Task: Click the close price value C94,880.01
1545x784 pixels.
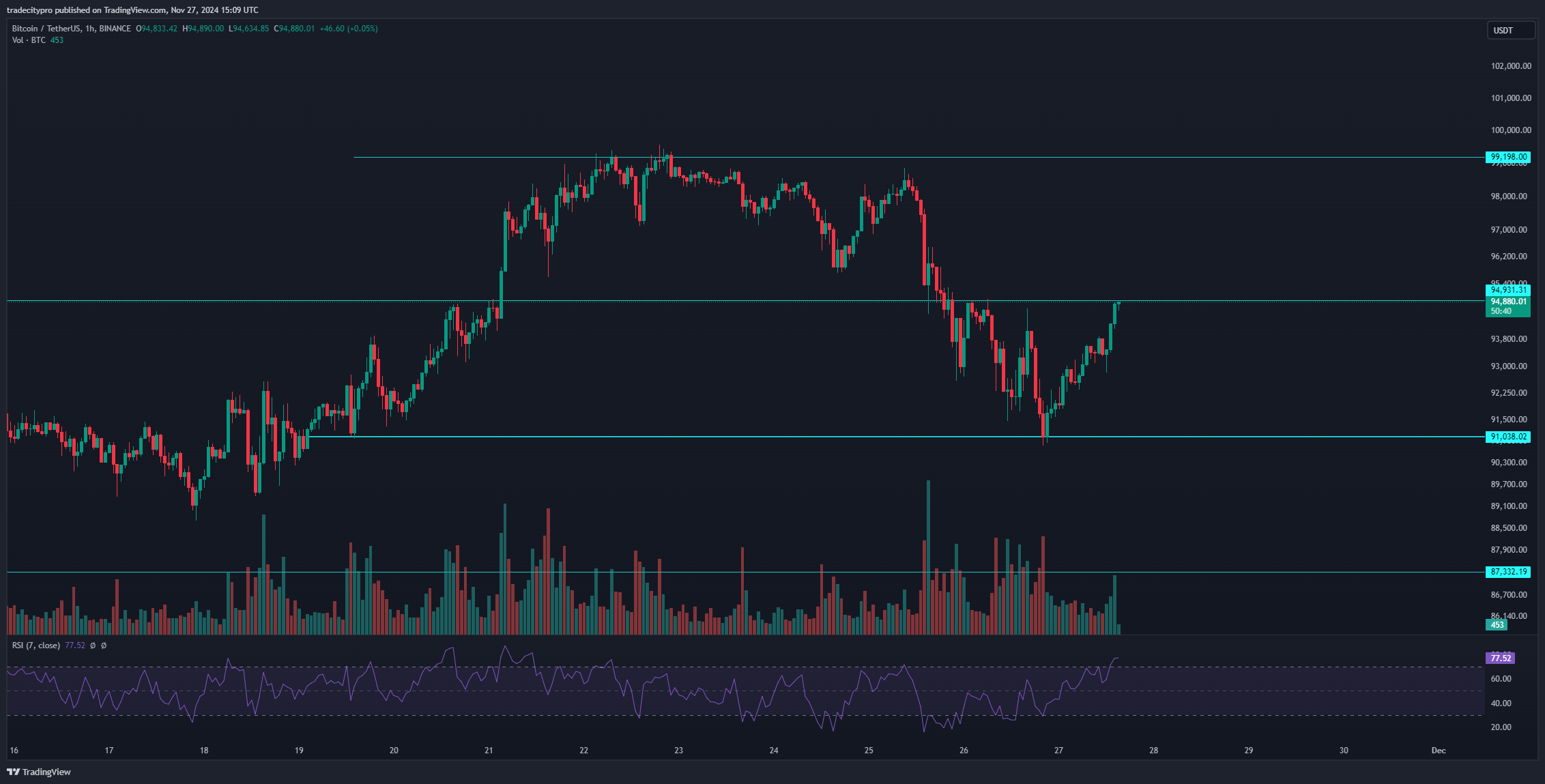Action: click(295, 29)
